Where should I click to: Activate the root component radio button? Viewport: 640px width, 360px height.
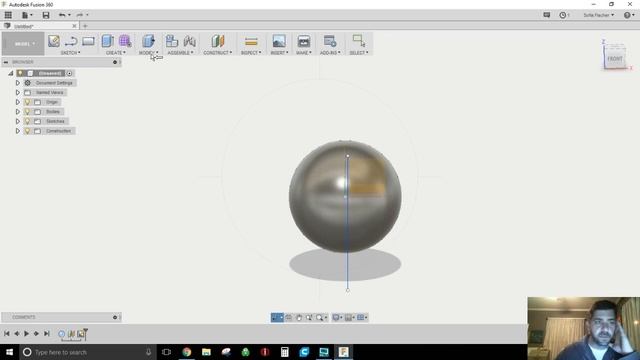pyautogui.click(x=69, y=73)
